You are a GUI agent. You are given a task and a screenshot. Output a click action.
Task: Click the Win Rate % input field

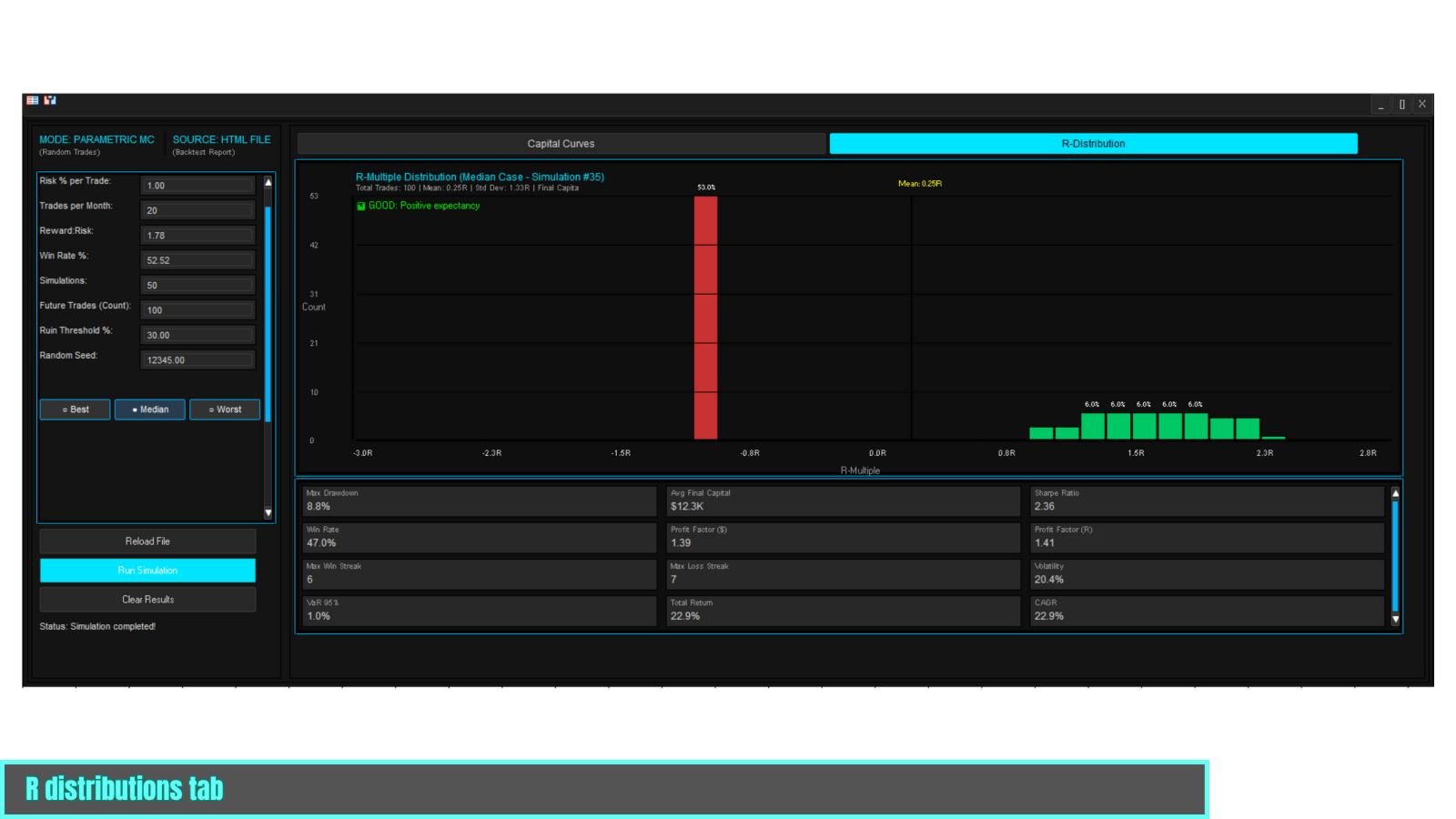tap(197, 260)
